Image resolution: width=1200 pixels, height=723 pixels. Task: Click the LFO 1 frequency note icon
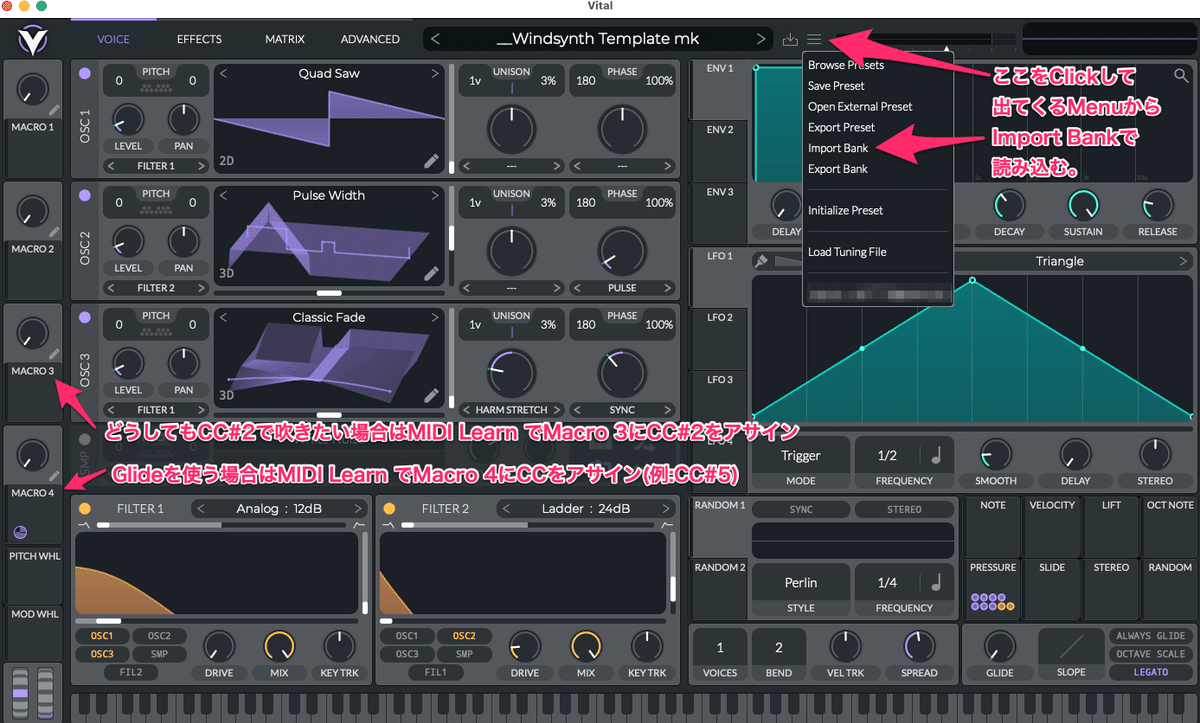coord(936,456)
